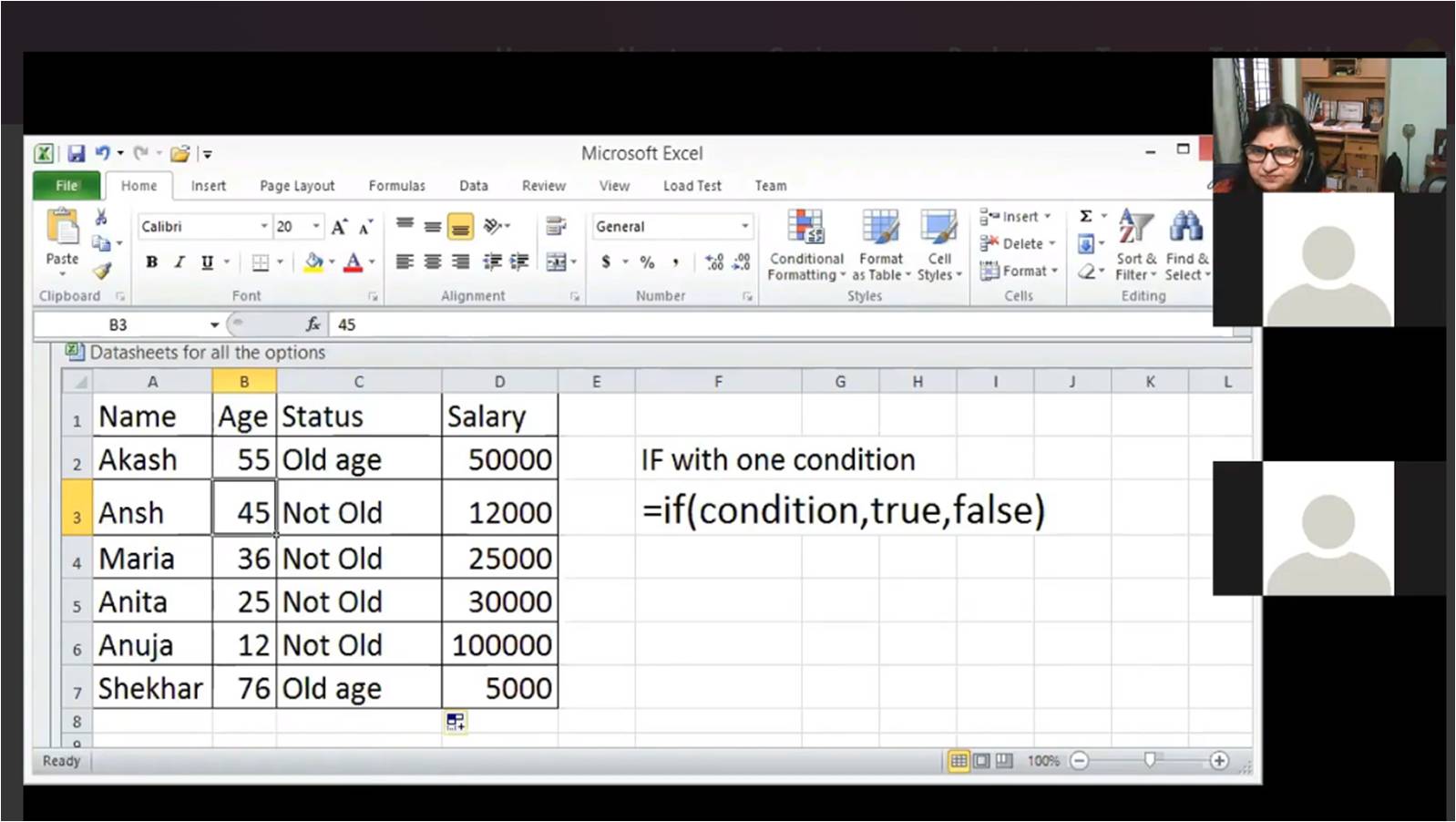Apply Accounting dollar number format
Viewport: 1456px width, 822px height.
[x=606, y=262]
